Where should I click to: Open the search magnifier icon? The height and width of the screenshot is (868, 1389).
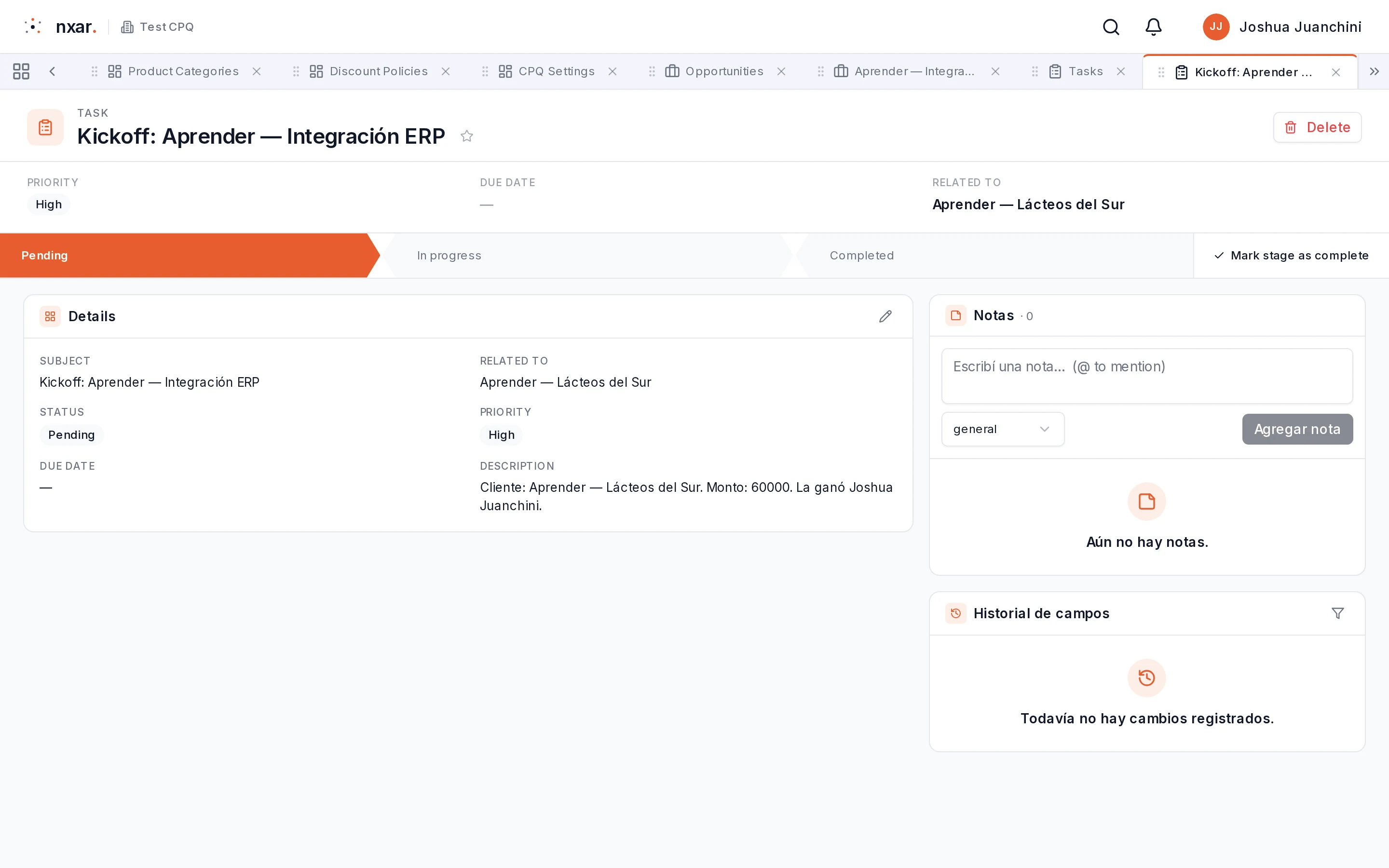[x=1111, y=27]
